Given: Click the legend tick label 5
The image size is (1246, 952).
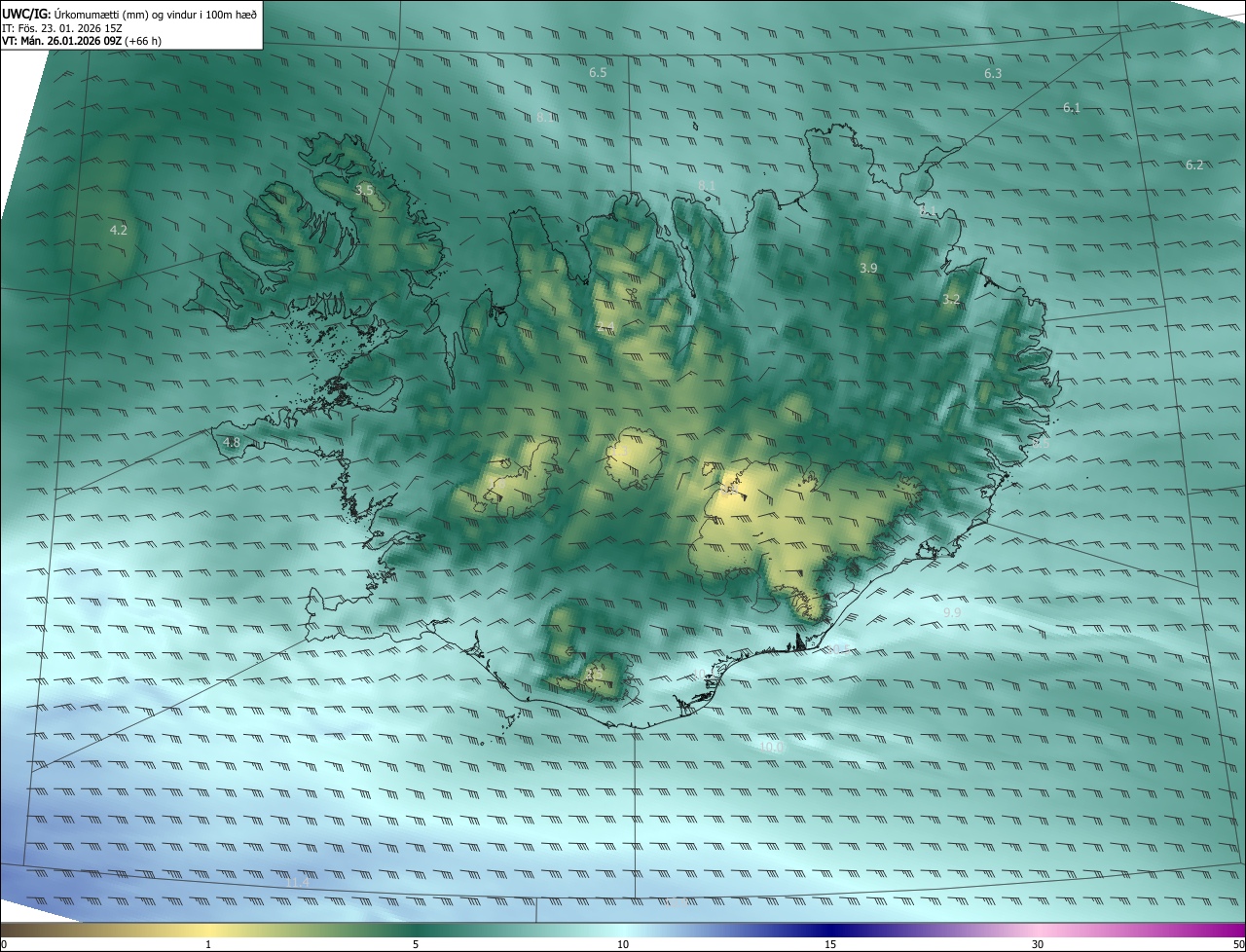Looking at the screenshot, I should [416, 944].
